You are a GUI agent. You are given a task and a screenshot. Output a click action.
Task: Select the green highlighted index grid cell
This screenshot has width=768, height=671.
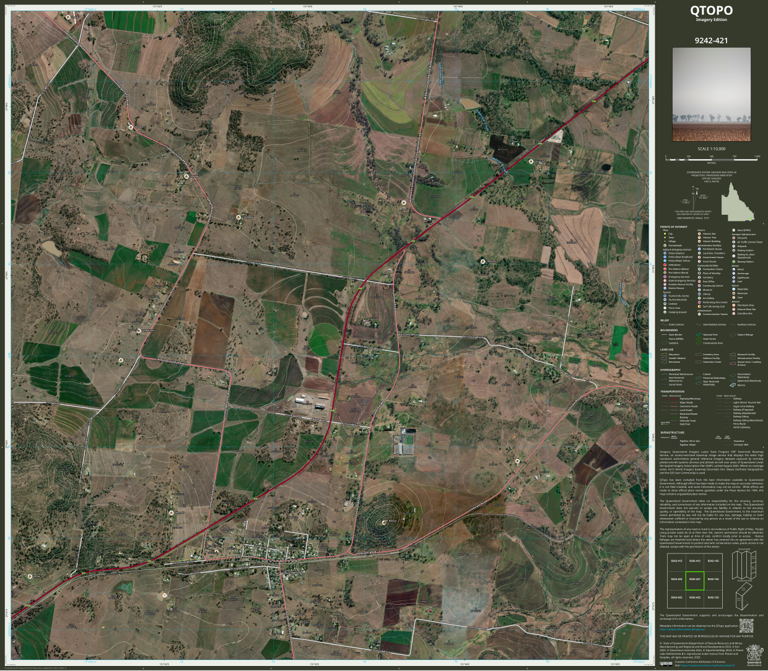695,581
